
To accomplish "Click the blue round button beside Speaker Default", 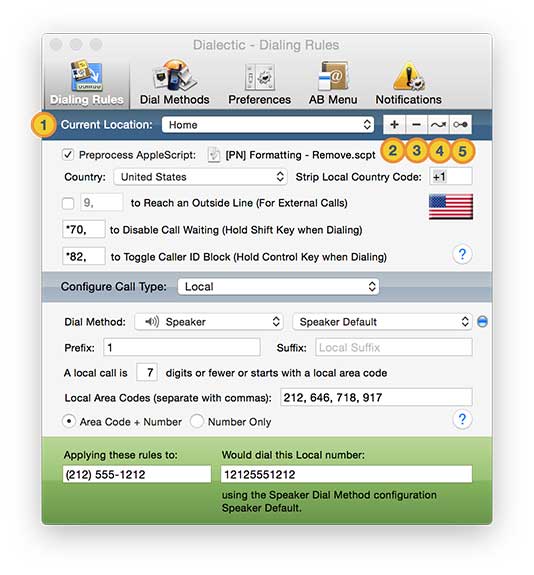I will coord(482,322).
